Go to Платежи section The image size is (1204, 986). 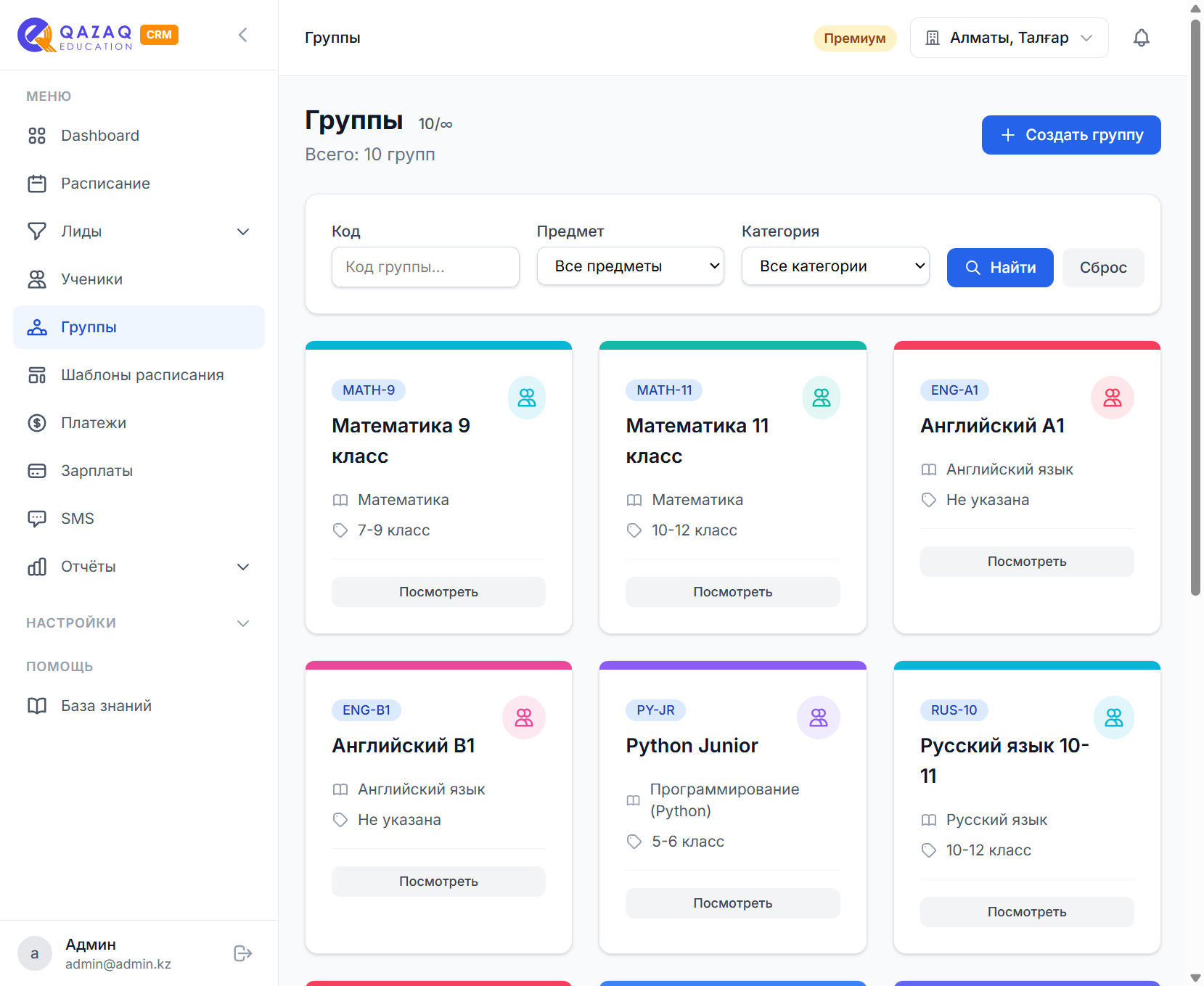139,423
